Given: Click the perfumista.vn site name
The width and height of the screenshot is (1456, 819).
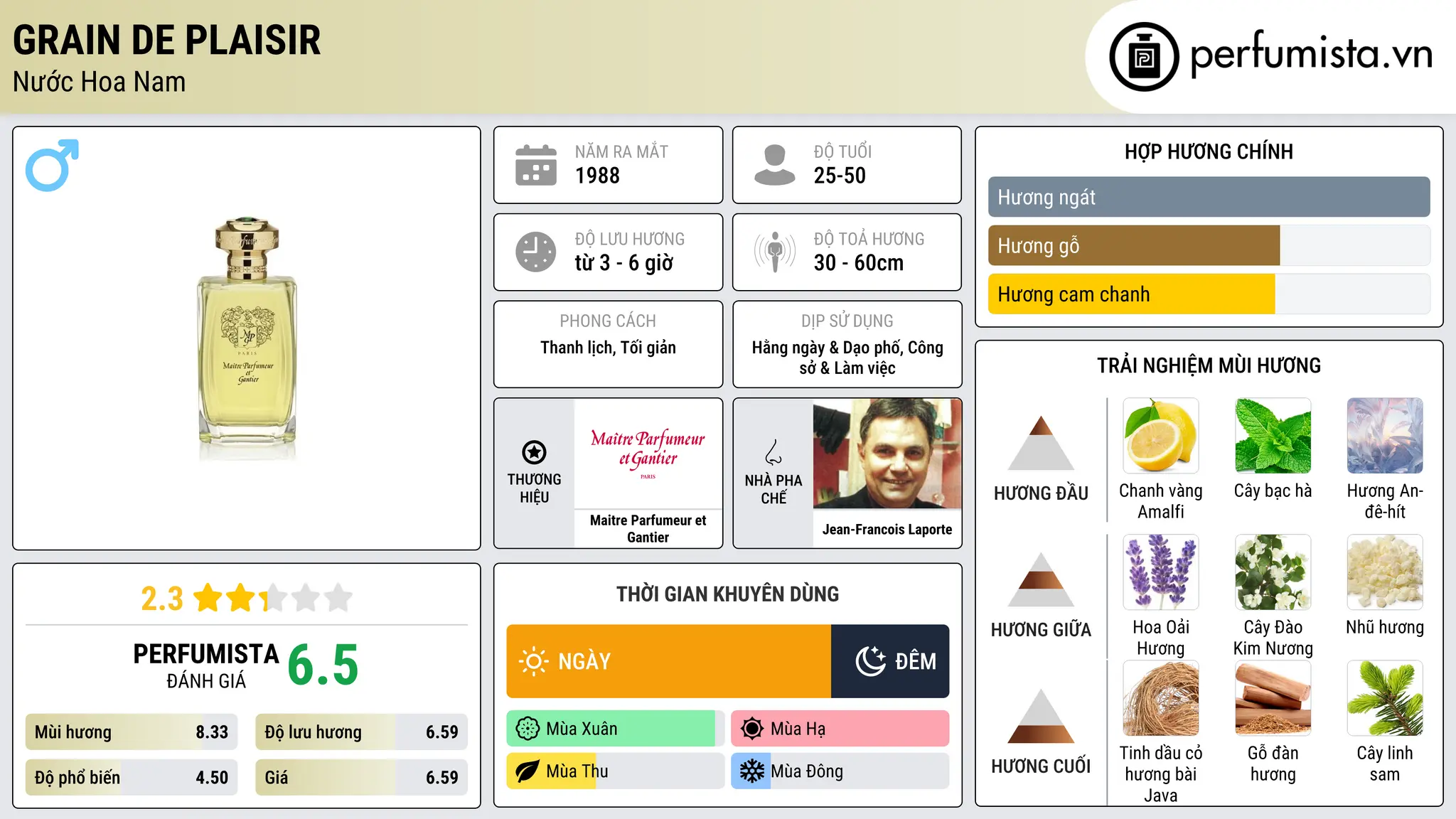Looking at the screenshot, I should tap(1312, 54).
